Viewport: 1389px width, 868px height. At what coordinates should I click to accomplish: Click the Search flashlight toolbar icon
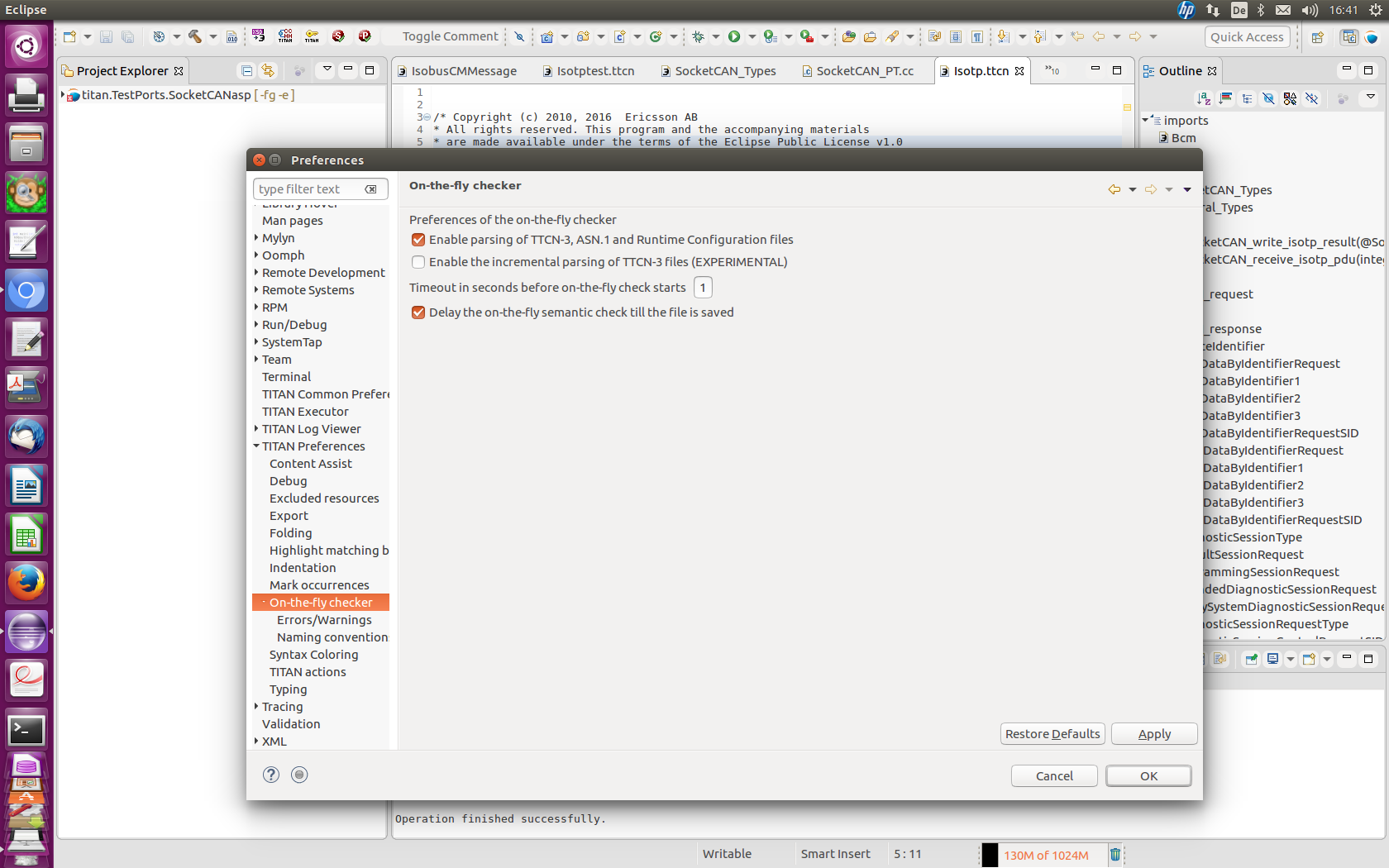[892, 36]
